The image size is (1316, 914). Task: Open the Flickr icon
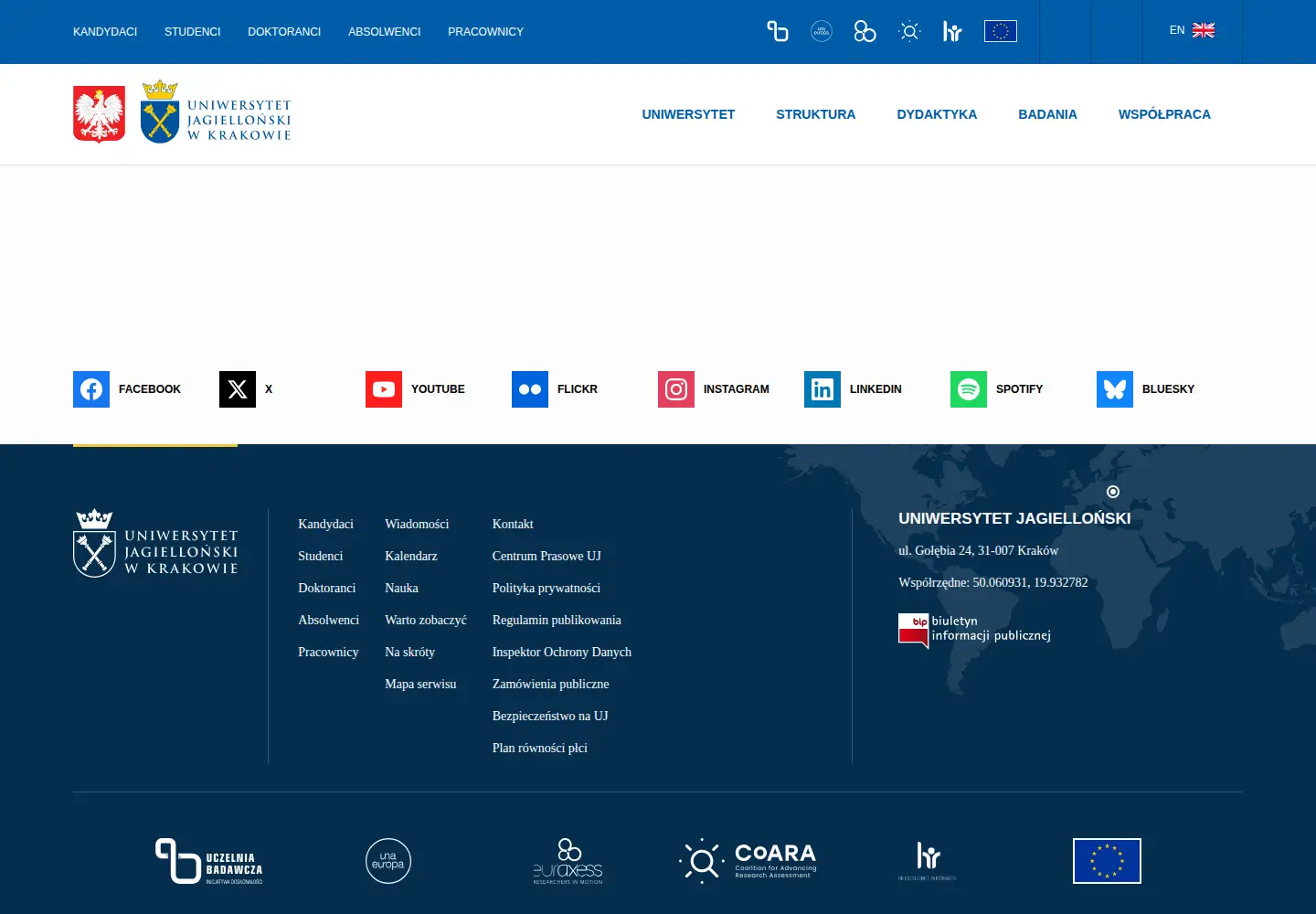530,389
